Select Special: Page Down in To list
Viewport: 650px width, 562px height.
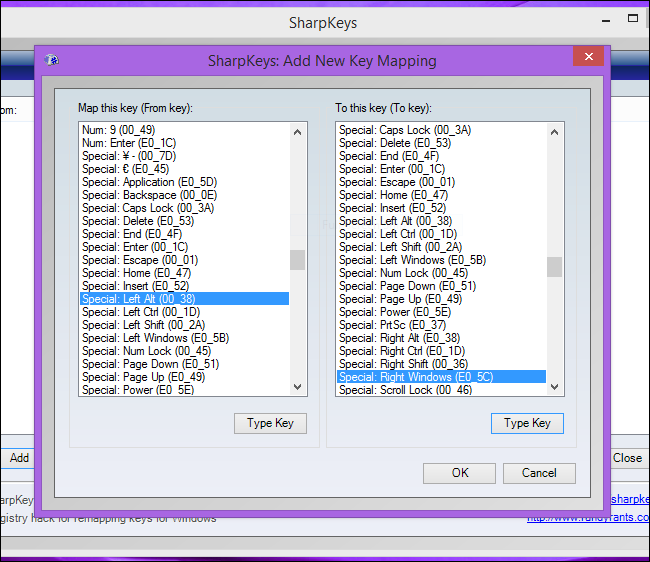441,286
